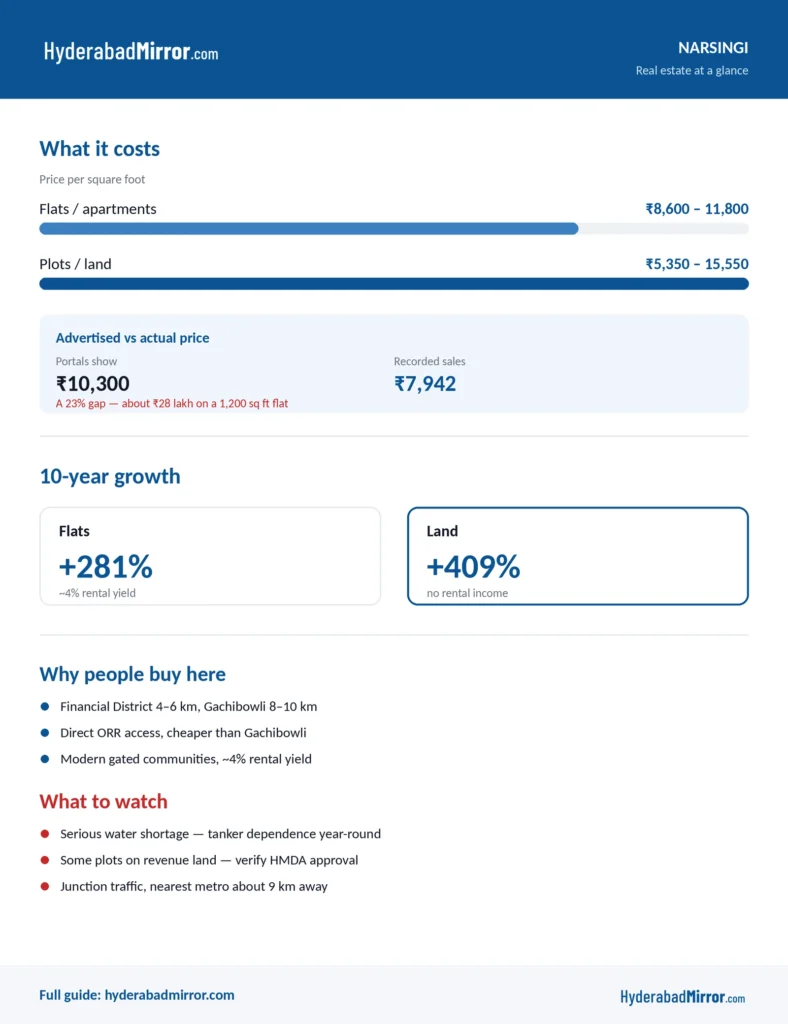The width and height of the screenshot is (788, 1024).
Task: Click the What to watch heading
Action: [103, 801]
